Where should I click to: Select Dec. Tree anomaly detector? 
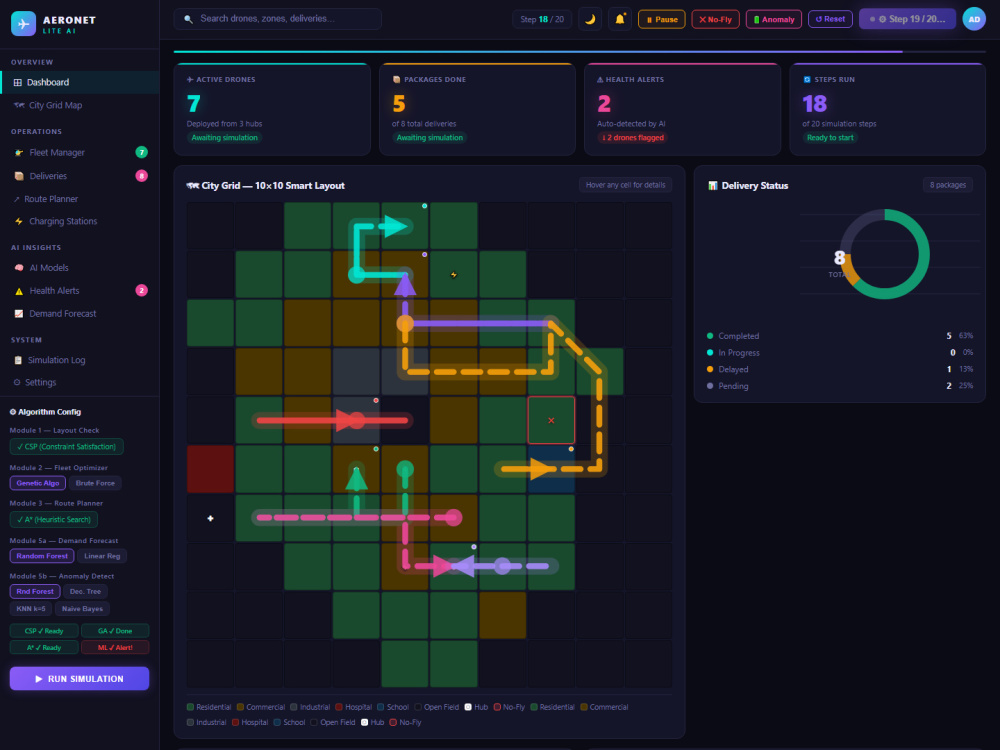tap(85, 592)
